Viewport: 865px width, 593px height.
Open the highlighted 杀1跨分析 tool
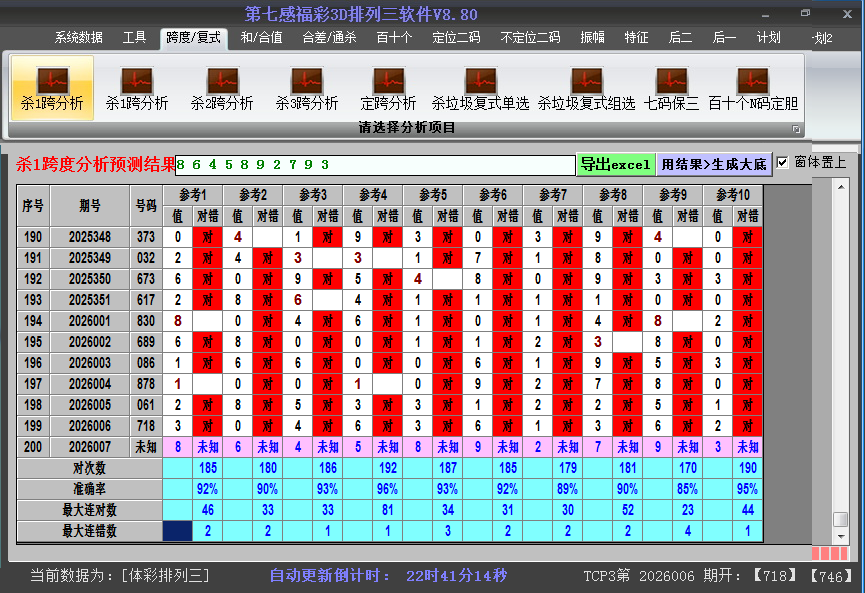click(52, 87)
